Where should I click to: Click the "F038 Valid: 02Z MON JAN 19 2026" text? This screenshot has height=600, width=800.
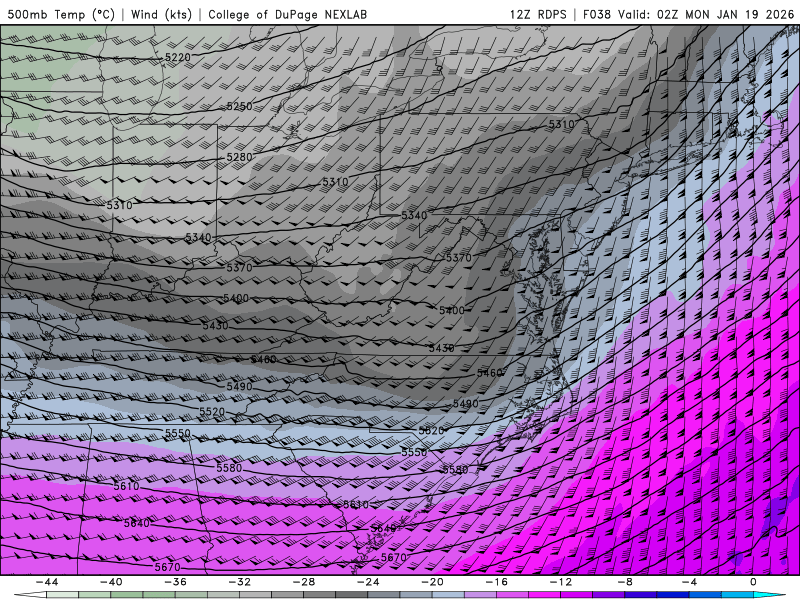point(688,14)
